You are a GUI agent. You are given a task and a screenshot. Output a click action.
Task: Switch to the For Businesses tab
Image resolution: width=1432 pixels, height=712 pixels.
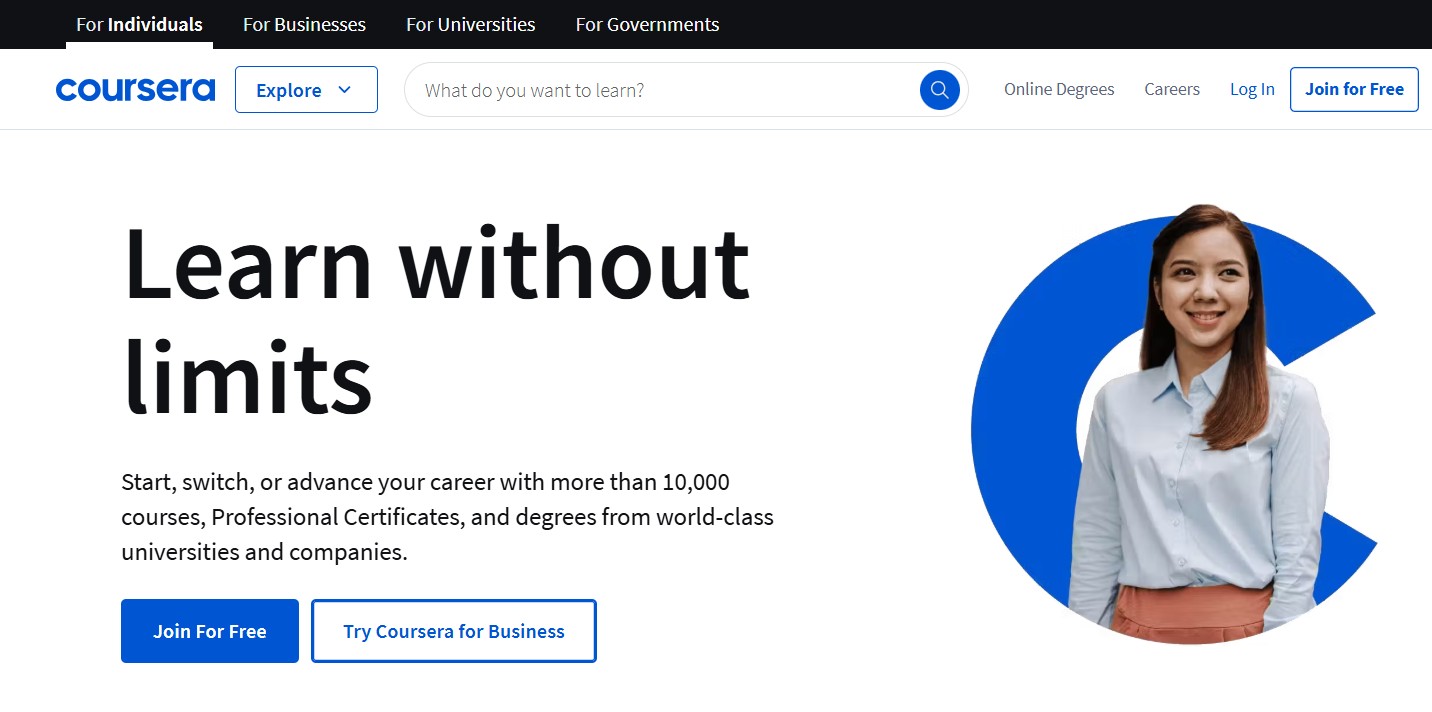click(x=304, y=24)
